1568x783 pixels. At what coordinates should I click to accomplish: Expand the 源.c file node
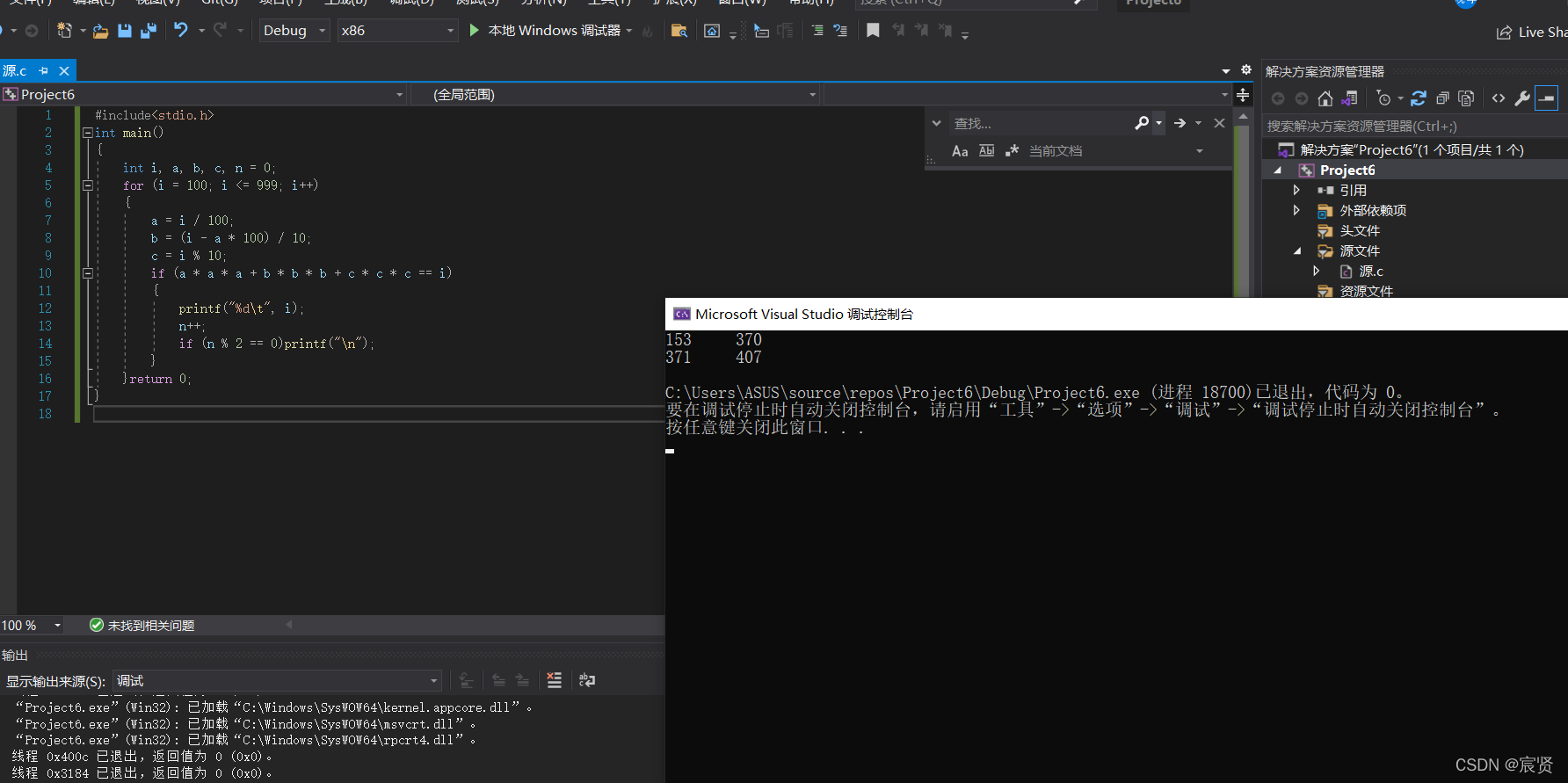pos(1316,271)
